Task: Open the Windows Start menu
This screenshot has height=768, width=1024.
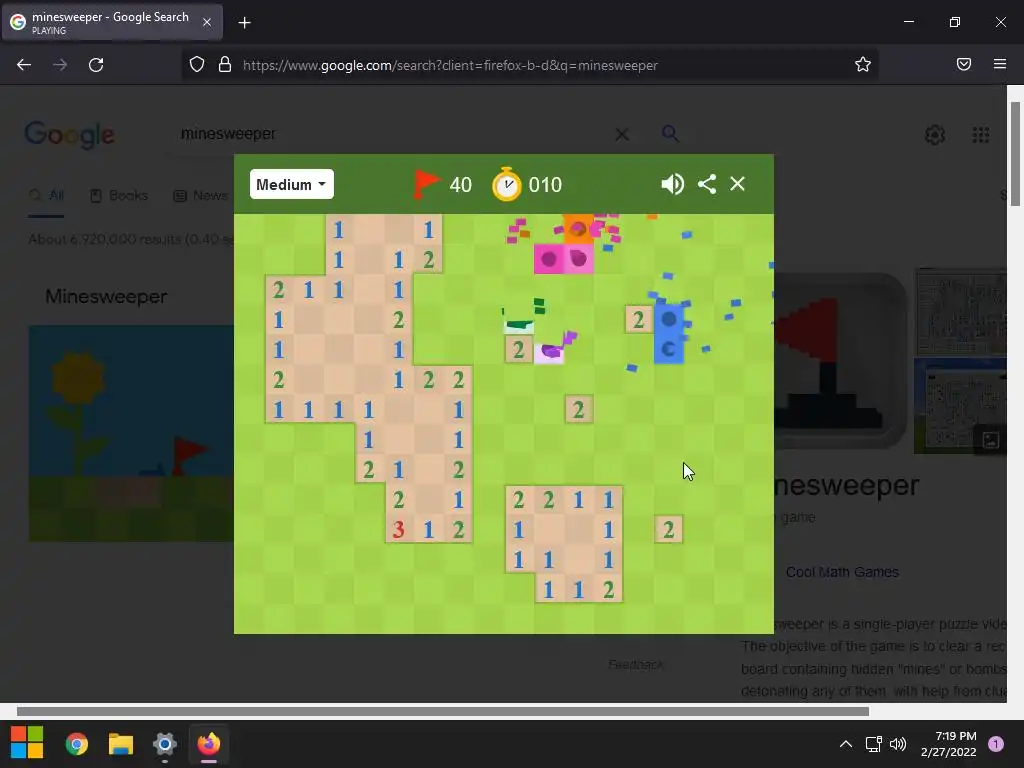Action: click(x=27, y=743)
